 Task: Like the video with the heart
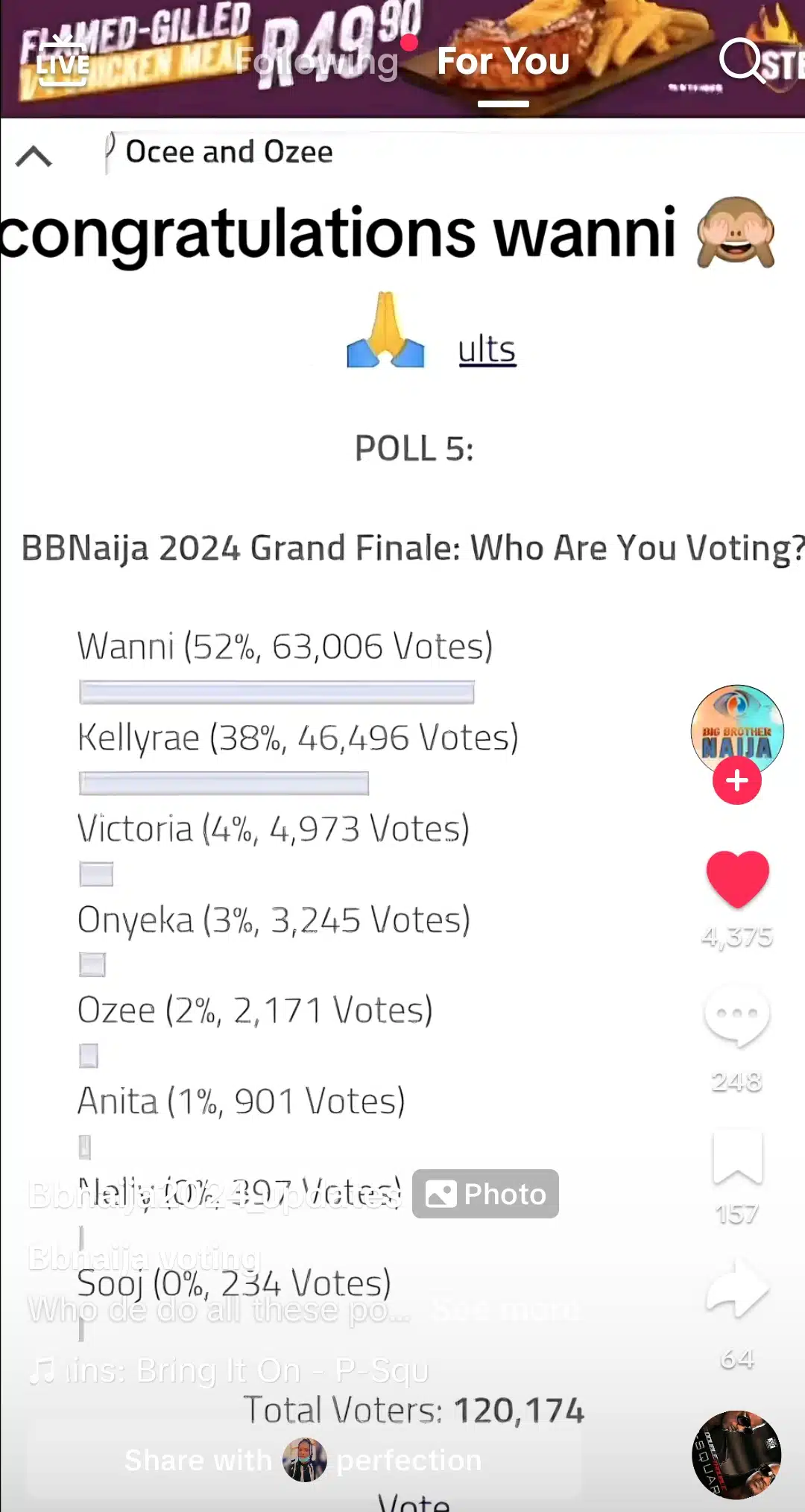[737, 879]
